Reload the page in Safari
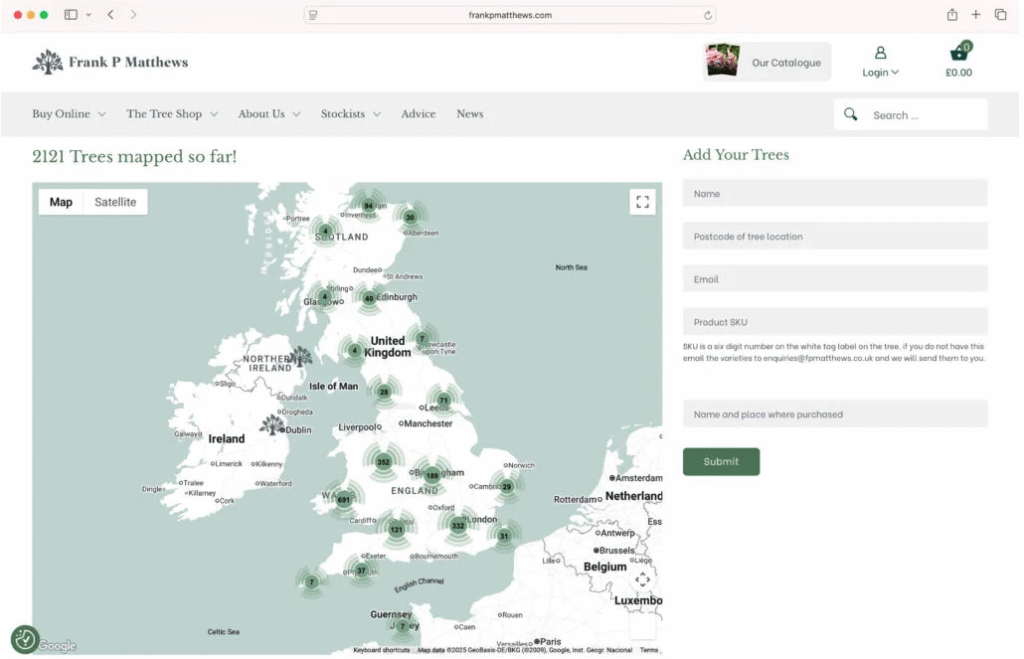This screenshot has height=659, width=1024. click(x=708, y=15)
